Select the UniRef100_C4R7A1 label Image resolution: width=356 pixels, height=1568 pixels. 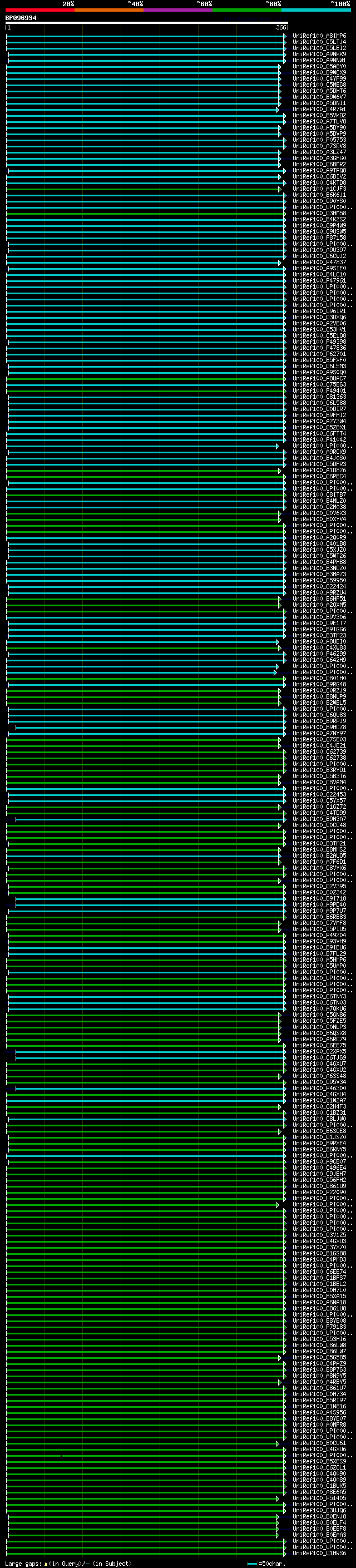[319, 110]
